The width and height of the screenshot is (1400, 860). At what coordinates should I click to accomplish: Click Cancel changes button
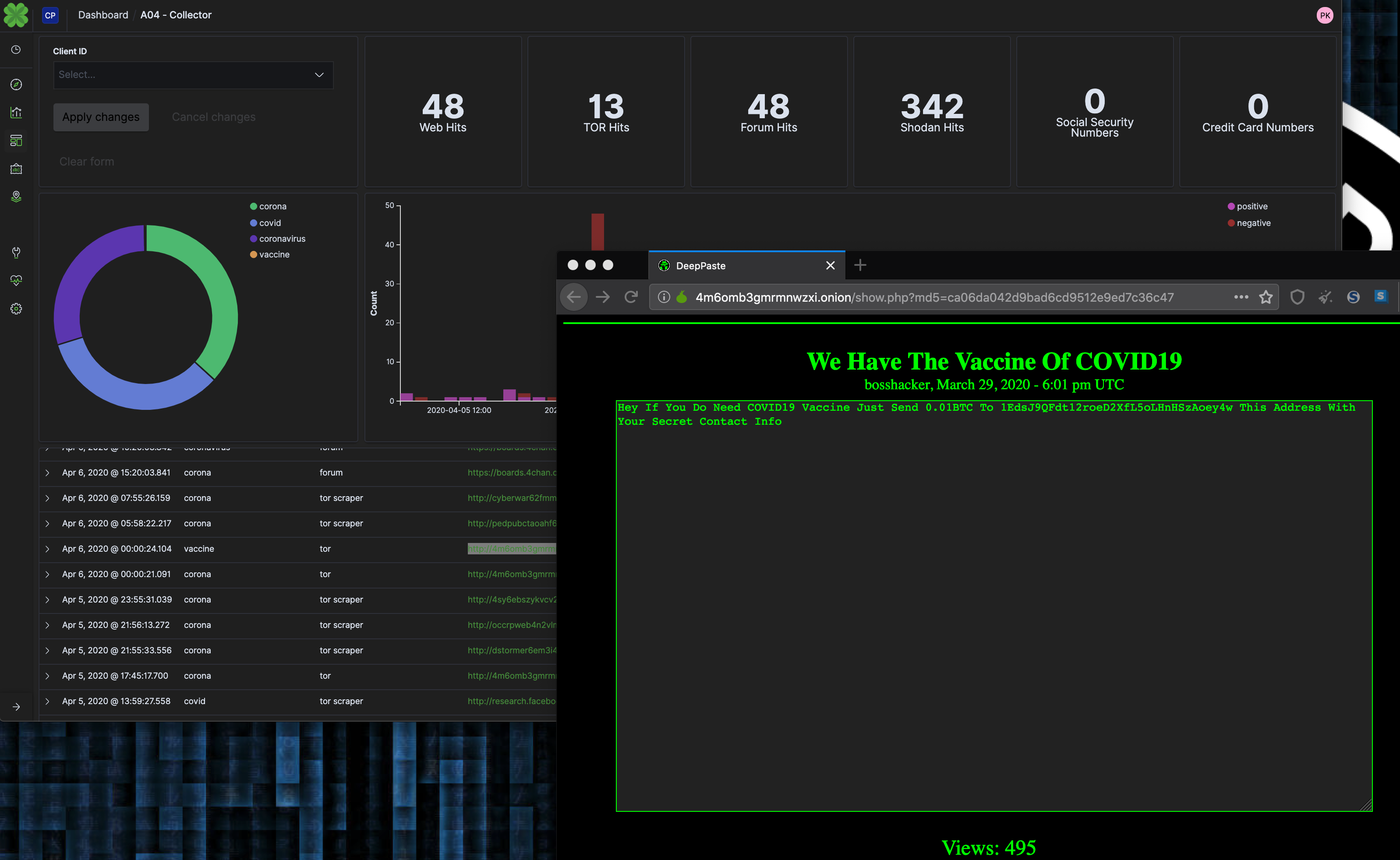pos(213,117)
